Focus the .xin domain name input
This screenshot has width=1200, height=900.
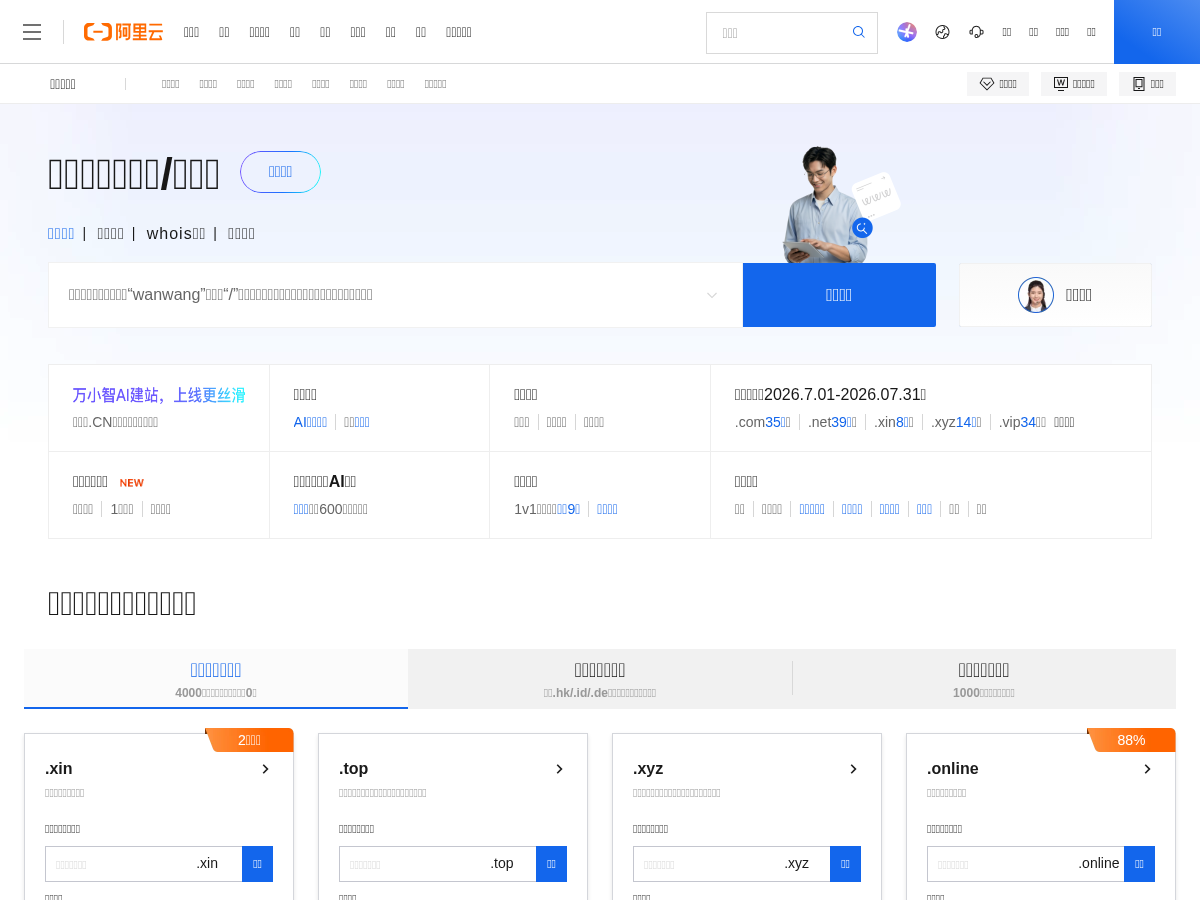120,864
